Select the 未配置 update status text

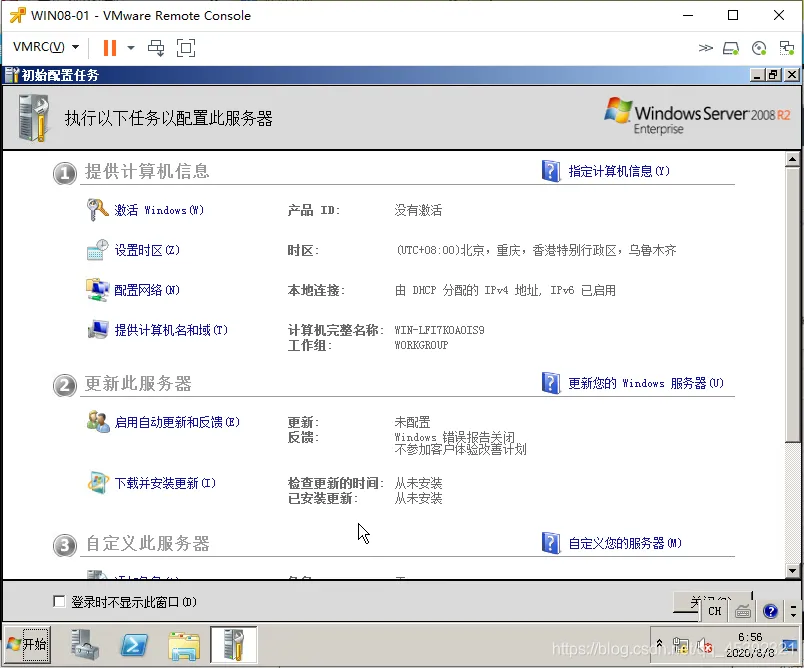(x=412, y=422)
